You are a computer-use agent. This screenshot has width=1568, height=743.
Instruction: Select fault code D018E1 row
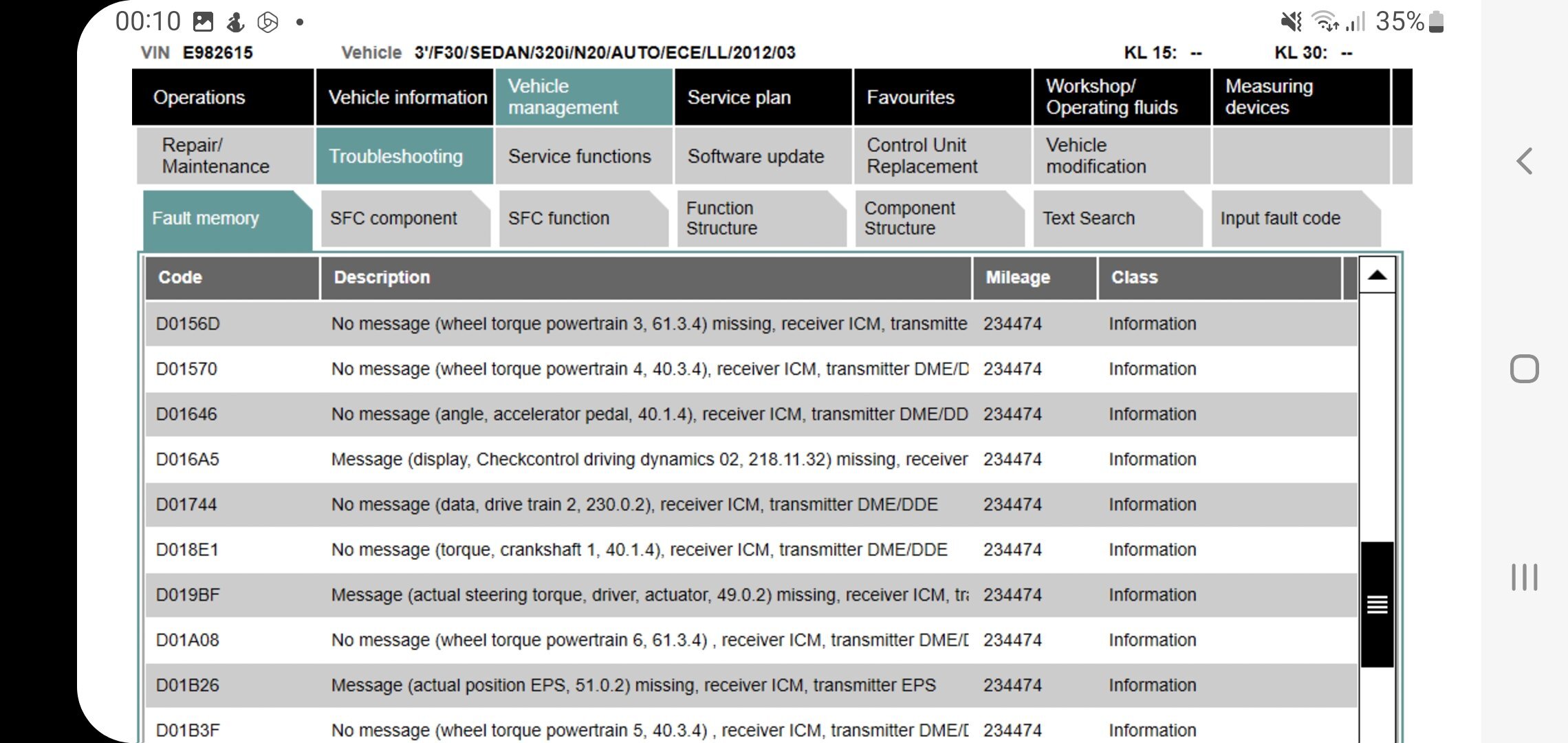click(x=751, y=550)
